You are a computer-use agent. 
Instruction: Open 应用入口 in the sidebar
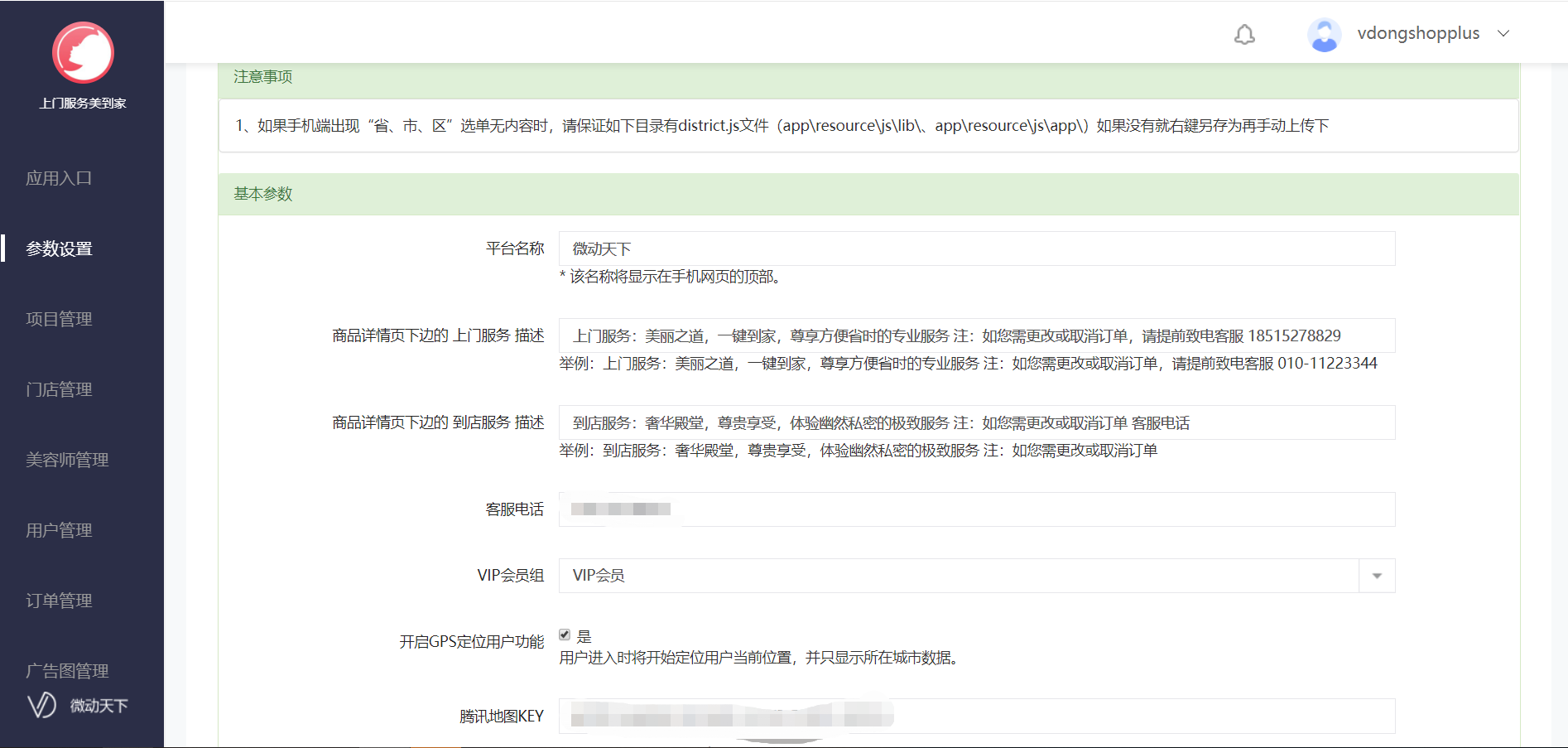click(x=59, y=178)
